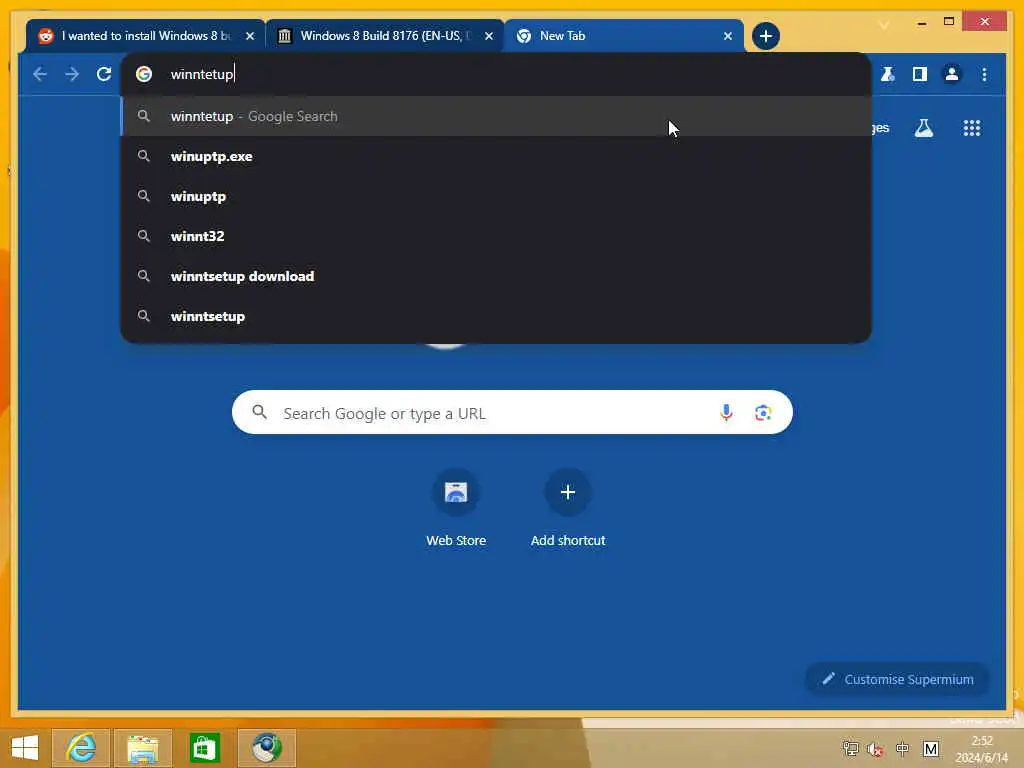Viewport: 1024px width, 768px height.
Task: Open the tab search chevron in the title bar
Action: (884, 25)
